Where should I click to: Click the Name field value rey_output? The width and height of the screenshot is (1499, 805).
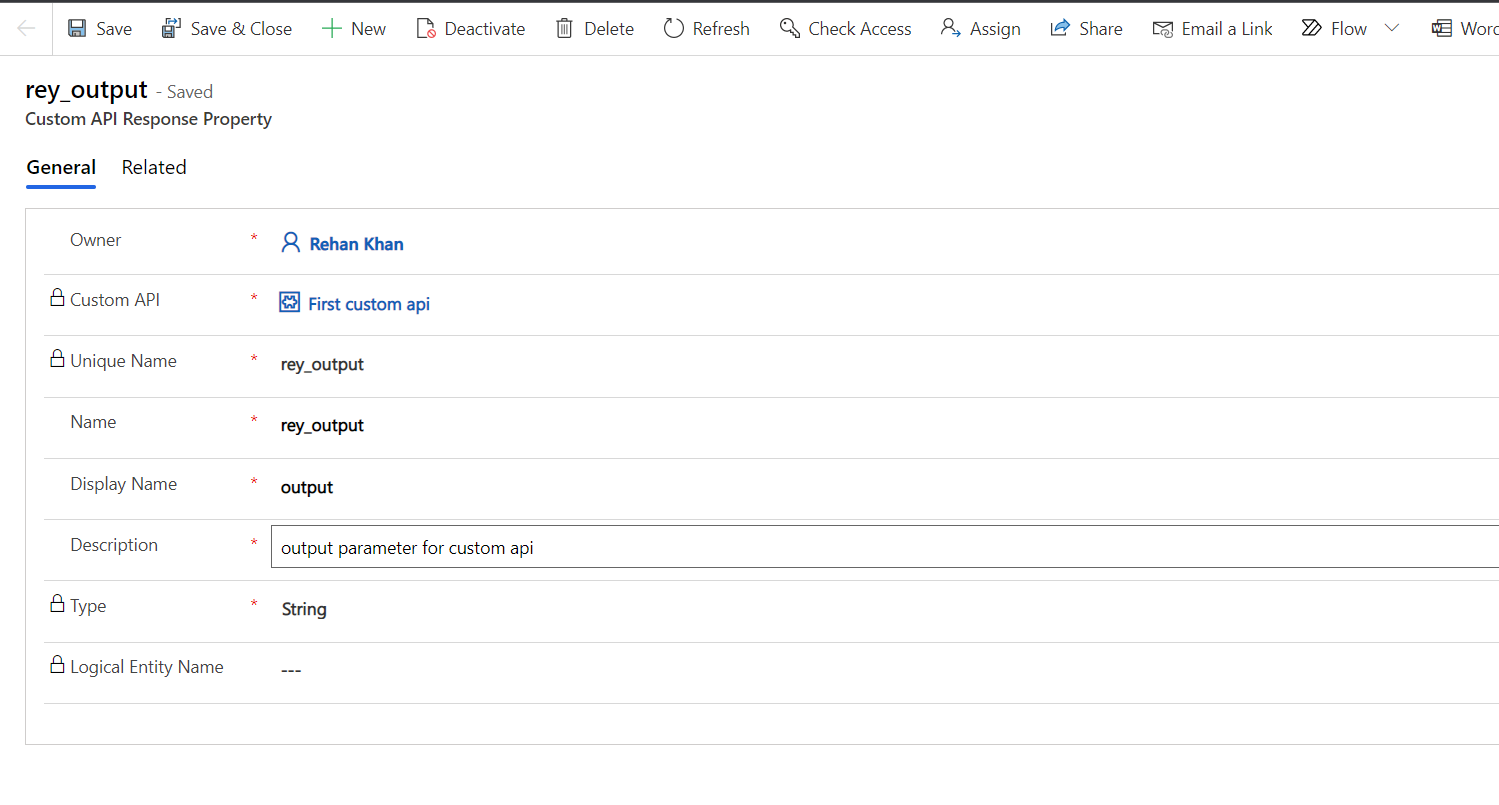point(322,426)
